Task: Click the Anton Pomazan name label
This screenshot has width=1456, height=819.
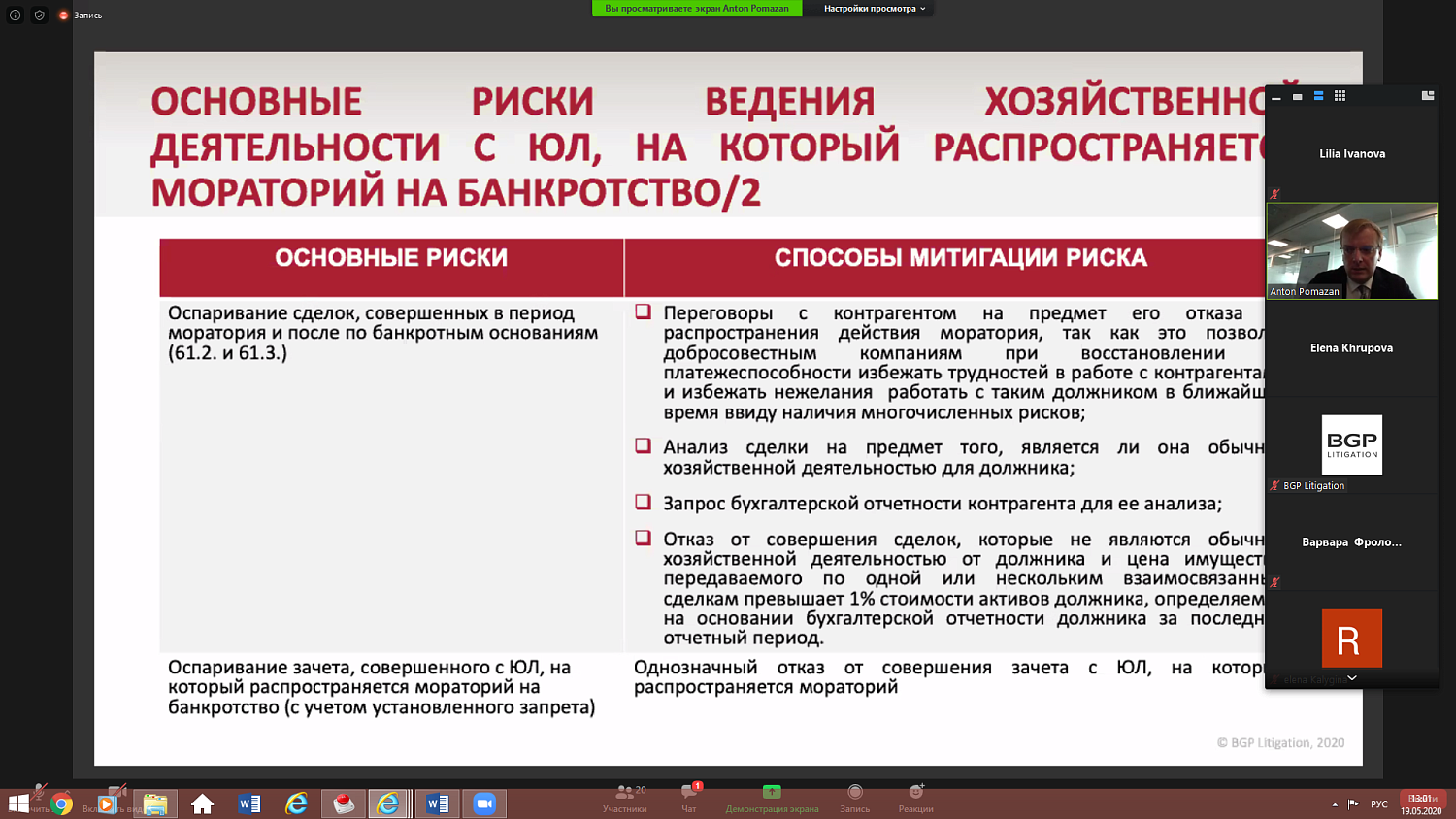Action: [1305, 291]
